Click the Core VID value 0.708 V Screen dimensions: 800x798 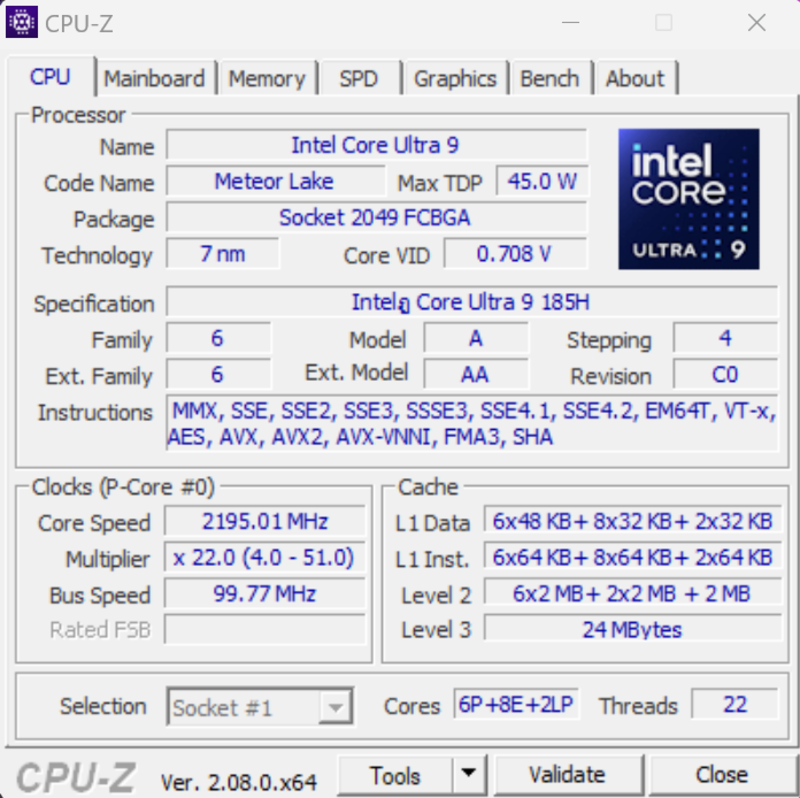point(515,254)
